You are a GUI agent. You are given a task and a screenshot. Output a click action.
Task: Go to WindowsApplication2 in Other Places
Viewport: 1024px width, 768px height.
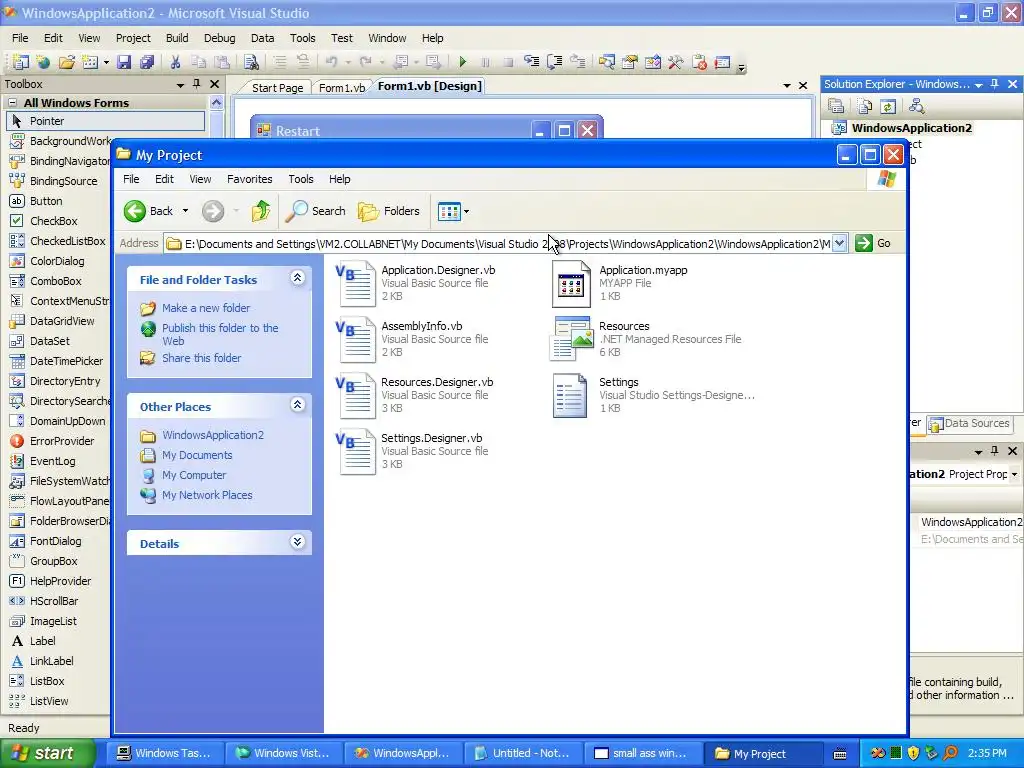213,435
